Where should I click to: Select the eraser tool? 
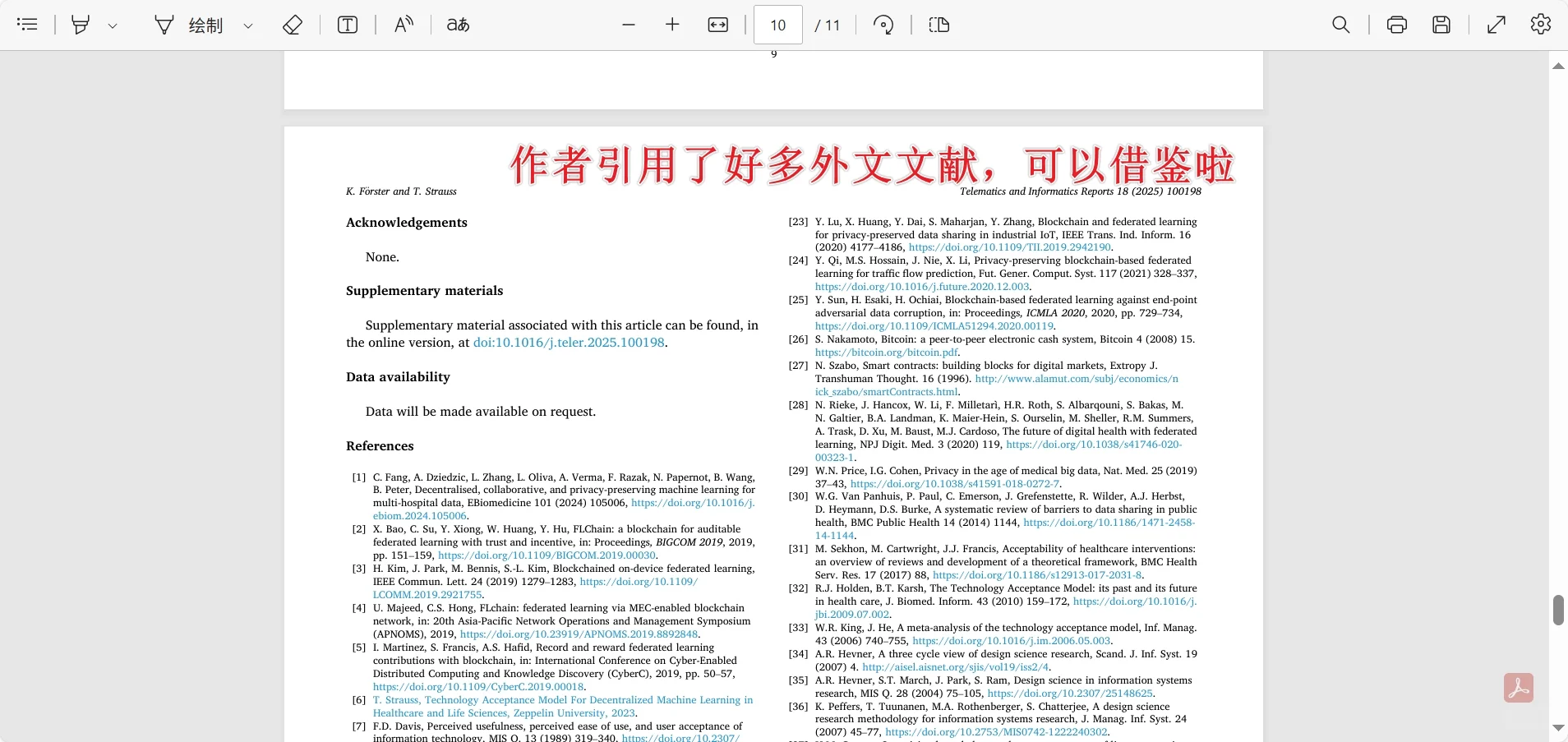tap(293, 25)
